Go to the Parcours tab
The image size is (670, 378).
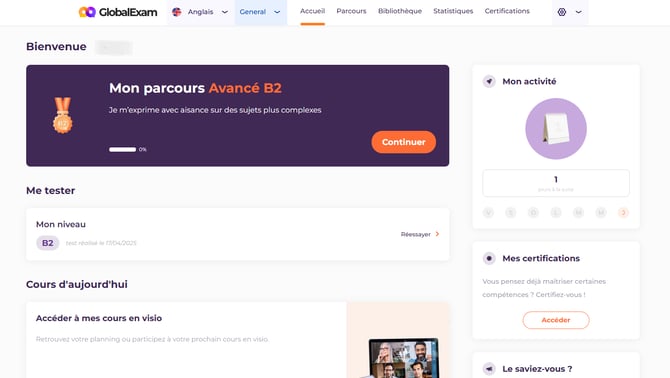tap(351, 11)
